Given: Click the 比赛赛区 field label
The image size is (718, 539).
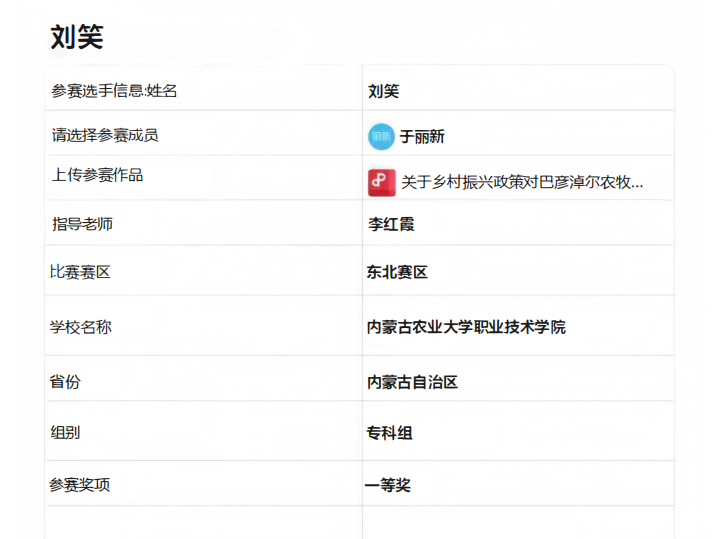Looking at the screenshot, I should point(80,272).
